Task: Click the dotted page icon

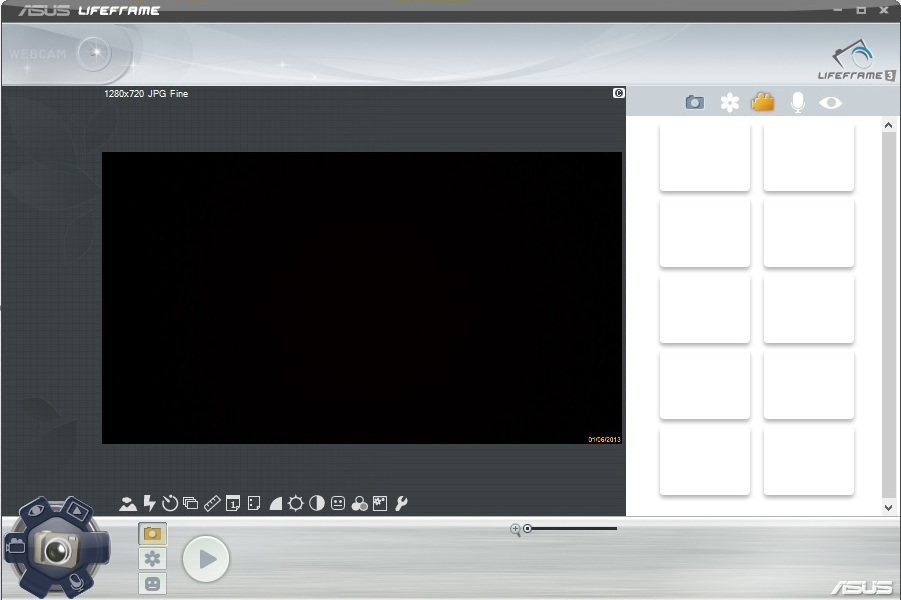Action: (x=253, y=503)
